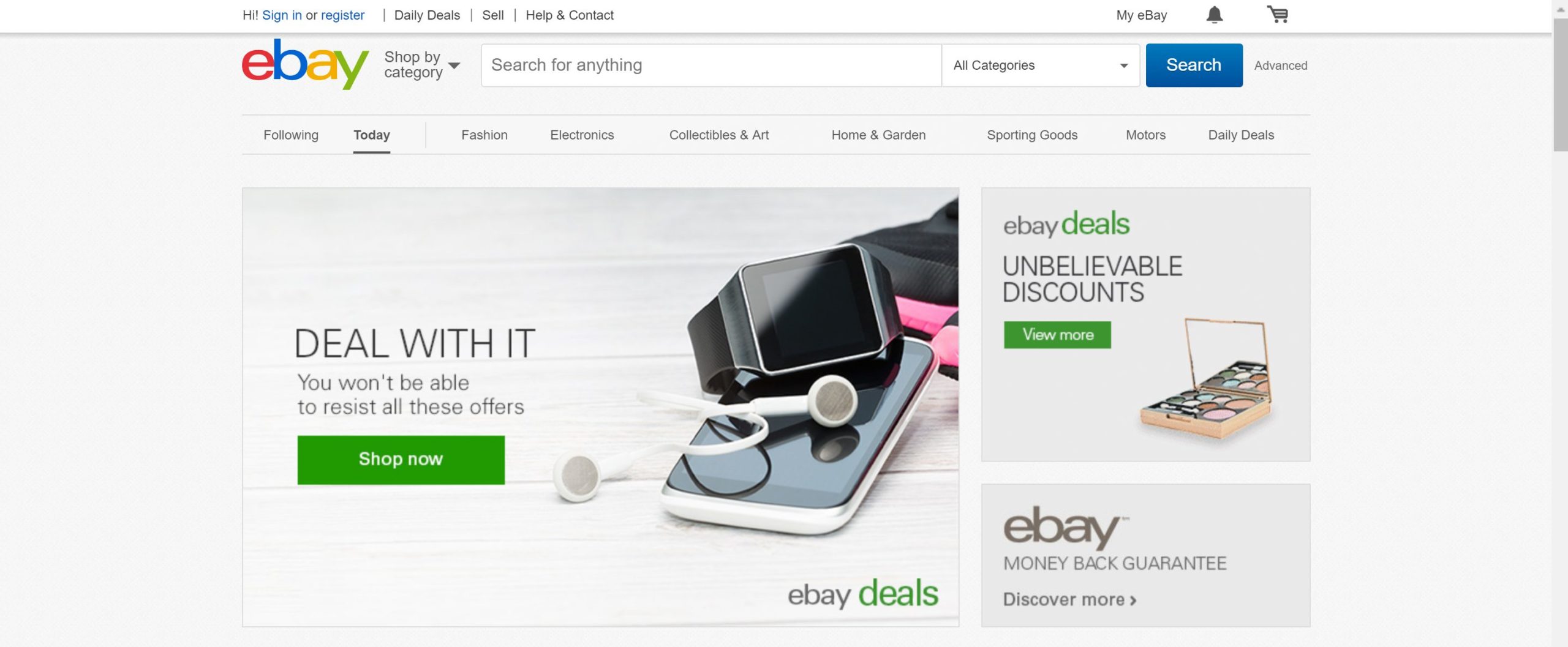Go to Sporting Goods category
Image resolution: width=1568 pixels, height=647 pixels.
coord(1032,135)
